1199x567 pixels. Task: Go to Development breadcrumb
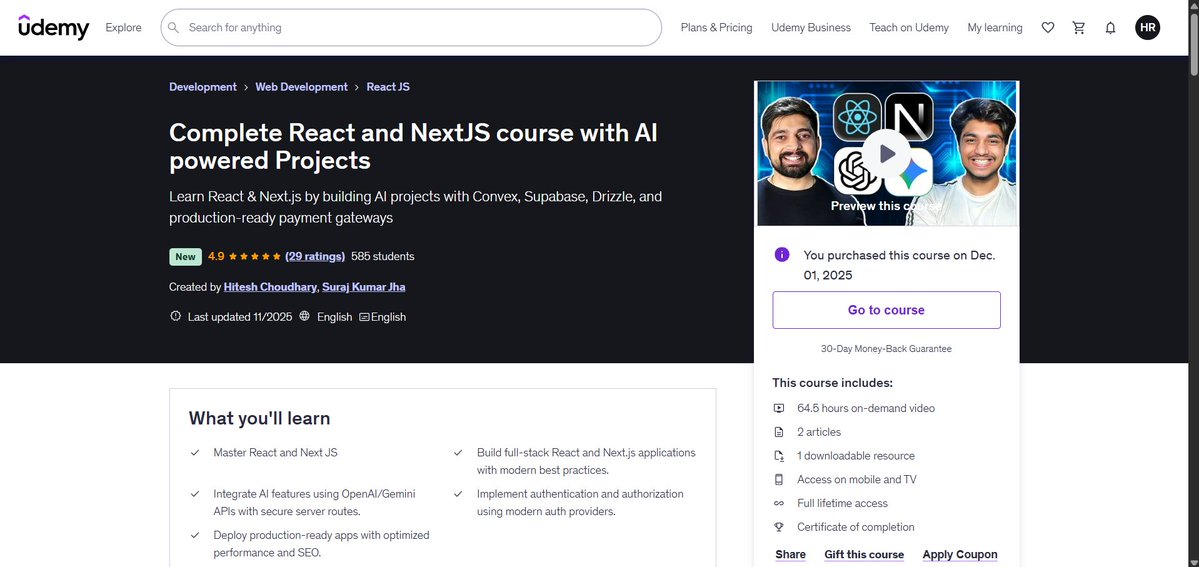pos(203,87)
